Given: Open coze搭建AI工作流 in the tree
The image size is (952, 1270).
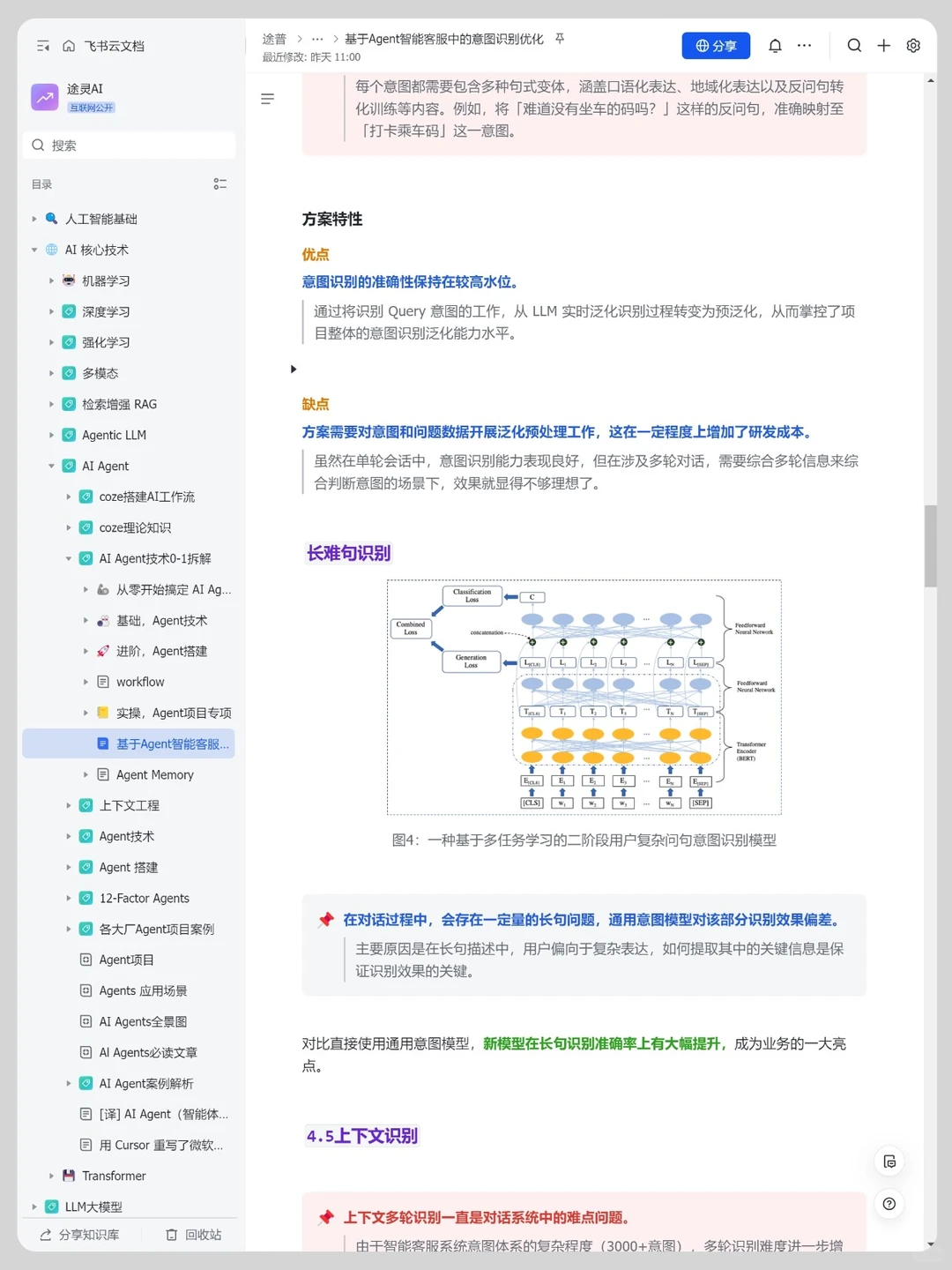Looking at the screenshot, I should pyautogui.click(x=146, y=497).
